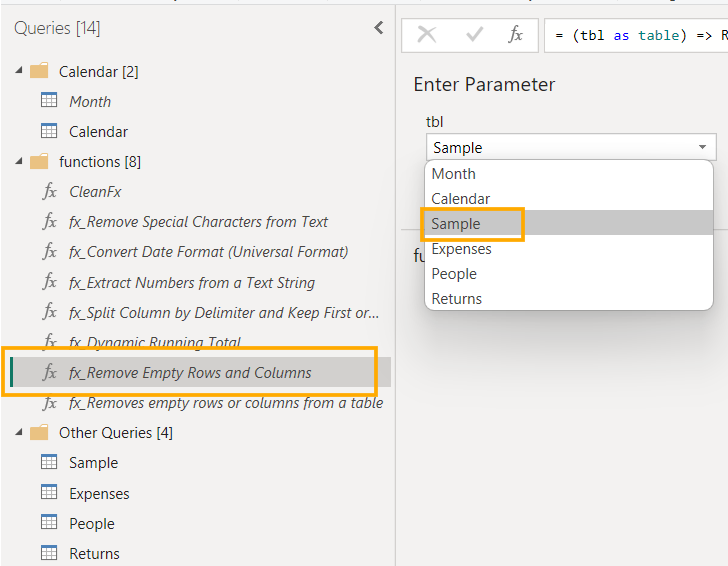Viewport: 728px width, 566px height.
Task: Open the Calendar query in the Queries pane
Action: pos(98,131)
